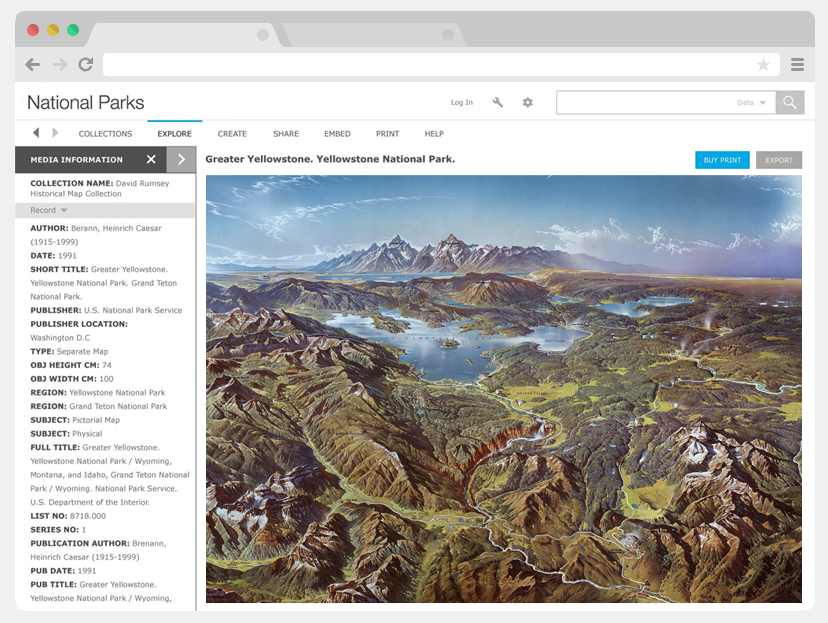Viewport: 828px width, 623px height.
Task: Open the browser hamburger menu
Action: pos(797,64)
